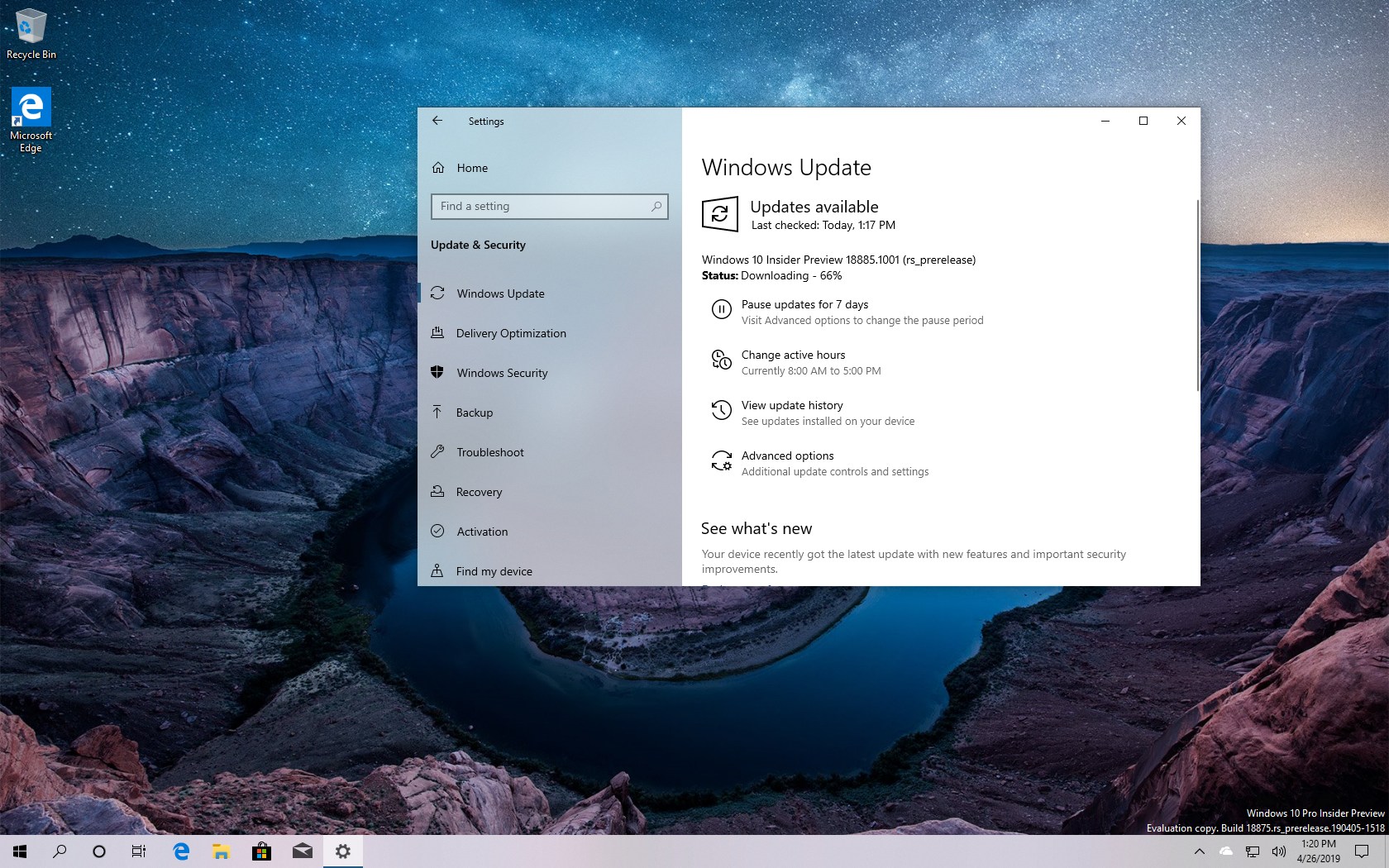
Task: Select the Recycle Bin desktop icon
Action: (x=31, y=34)
